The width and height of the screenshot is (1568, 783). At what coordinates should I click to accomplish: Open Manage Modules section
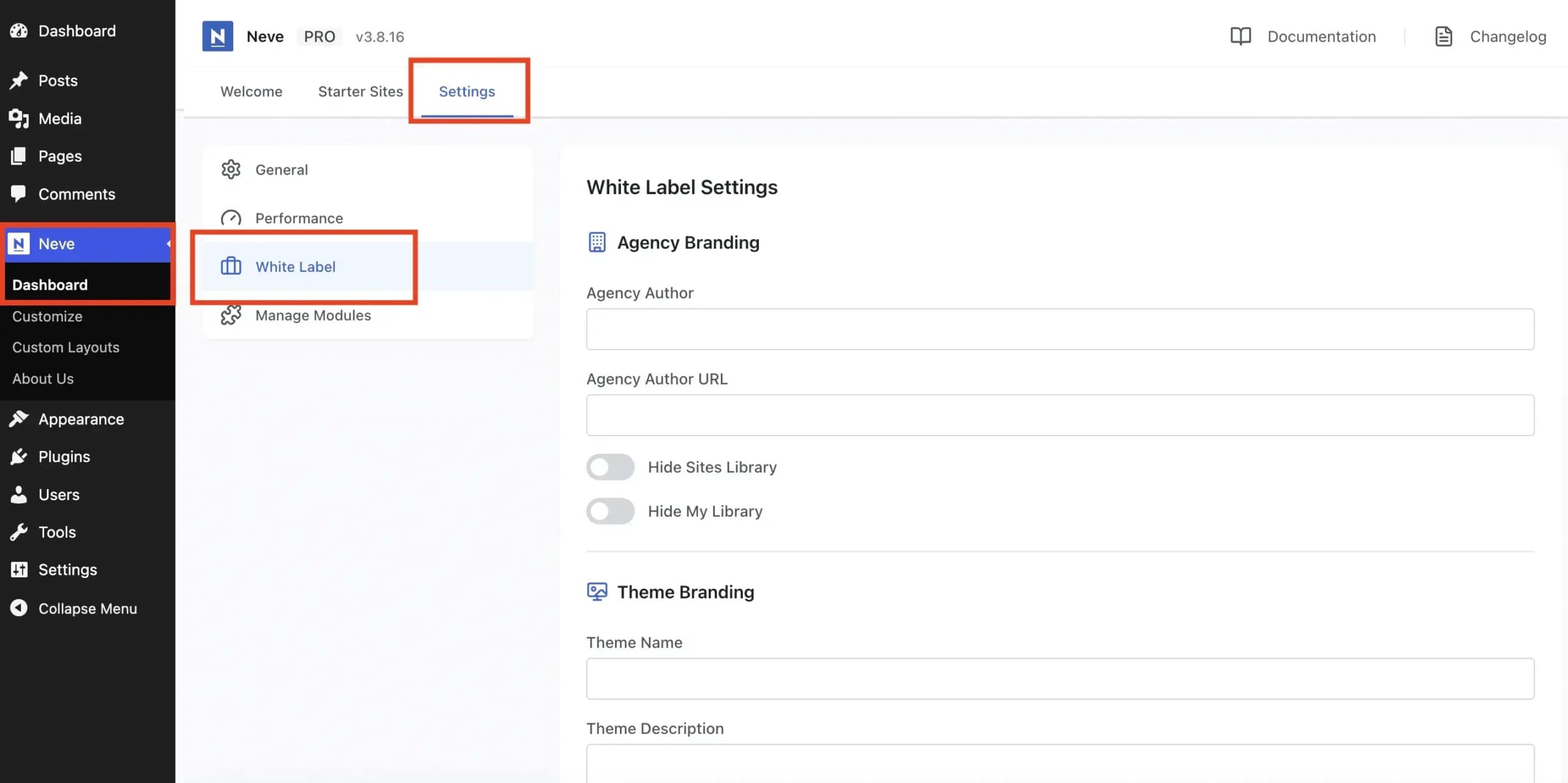tap(367, 315)
